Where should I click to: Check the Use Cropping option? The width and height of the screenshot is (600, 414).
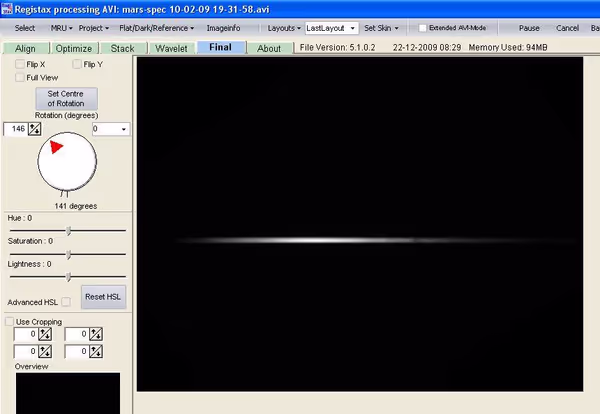pyautogui.click(x=9, y=322)
